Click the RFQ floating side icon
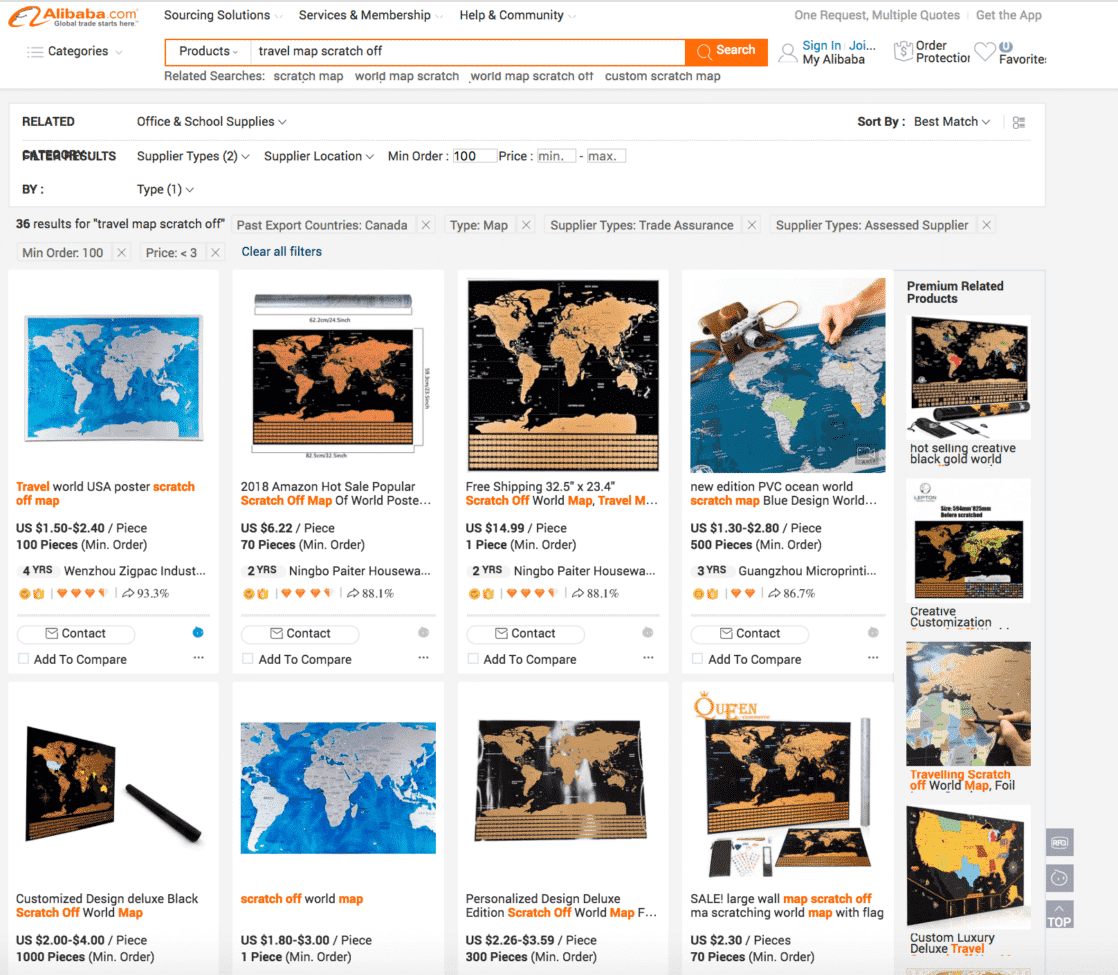Viewport: 1118px width, 975px height. (1060, 842)
